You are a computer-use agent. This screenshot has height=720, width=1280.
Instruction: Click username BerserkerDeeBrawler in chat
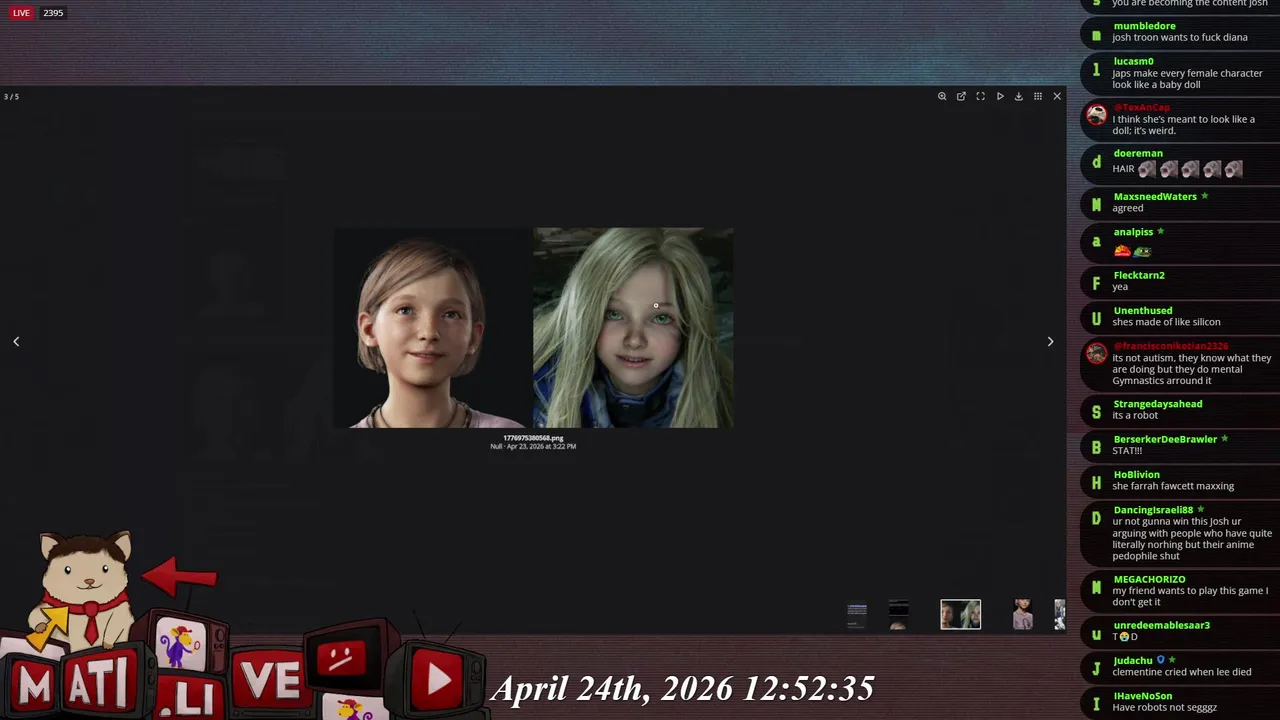pyautogui.click(x=1165, y=439)
